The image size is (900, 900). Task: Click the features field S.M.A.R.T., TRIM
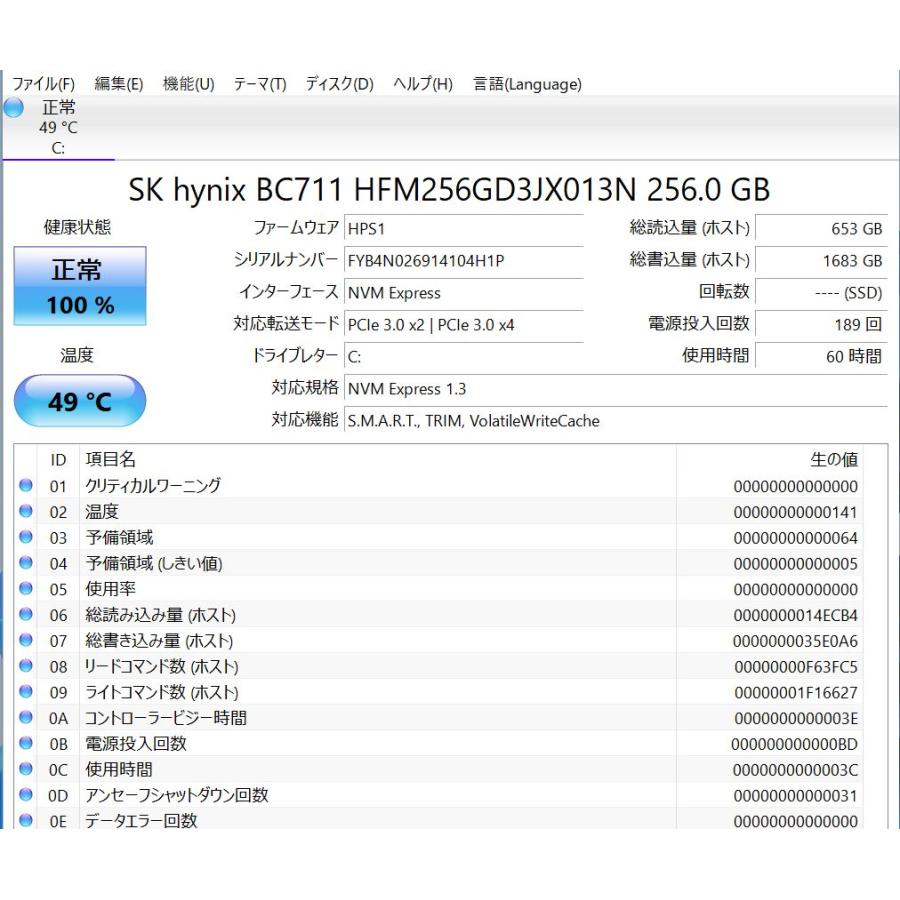pyautogui.click(x=616, y=421)
